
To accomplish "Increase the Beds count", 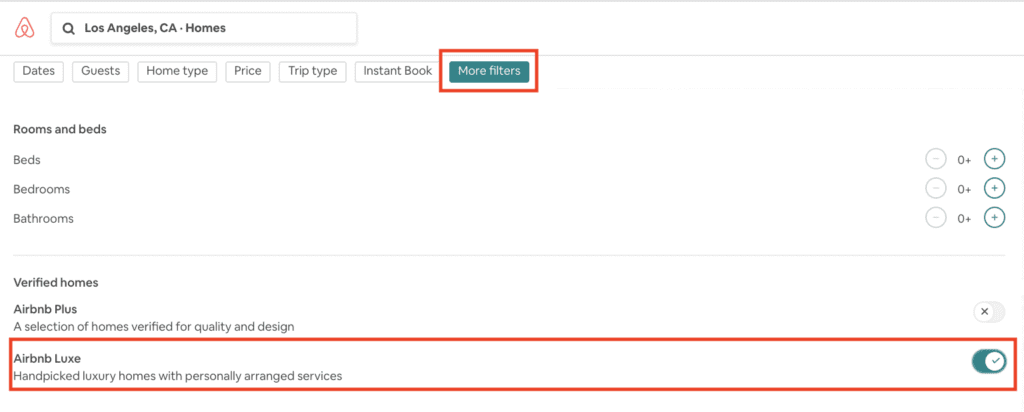I will (x=993, y=159).
